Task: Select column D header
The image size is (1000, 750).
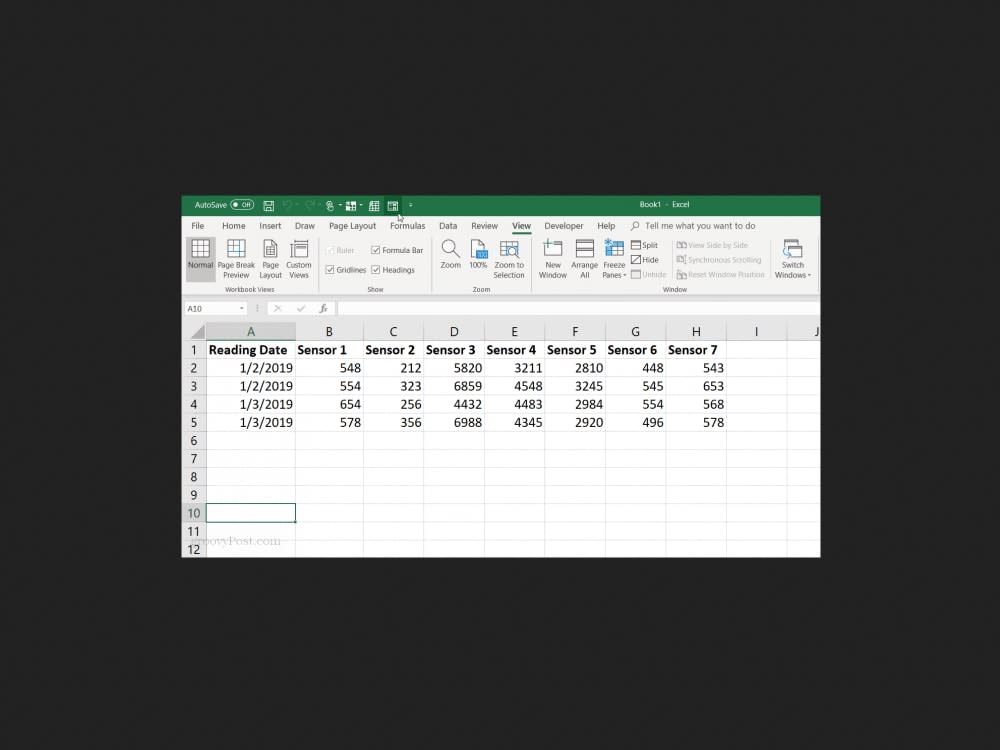Action: click(453, 332)
